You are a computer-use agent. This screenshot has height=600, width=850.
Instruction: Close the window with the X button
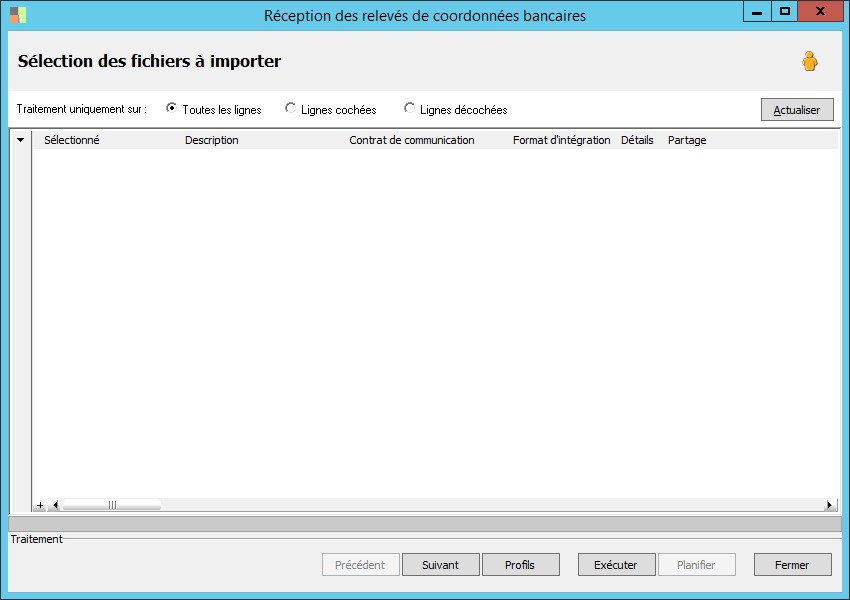(x=821, y=11)
